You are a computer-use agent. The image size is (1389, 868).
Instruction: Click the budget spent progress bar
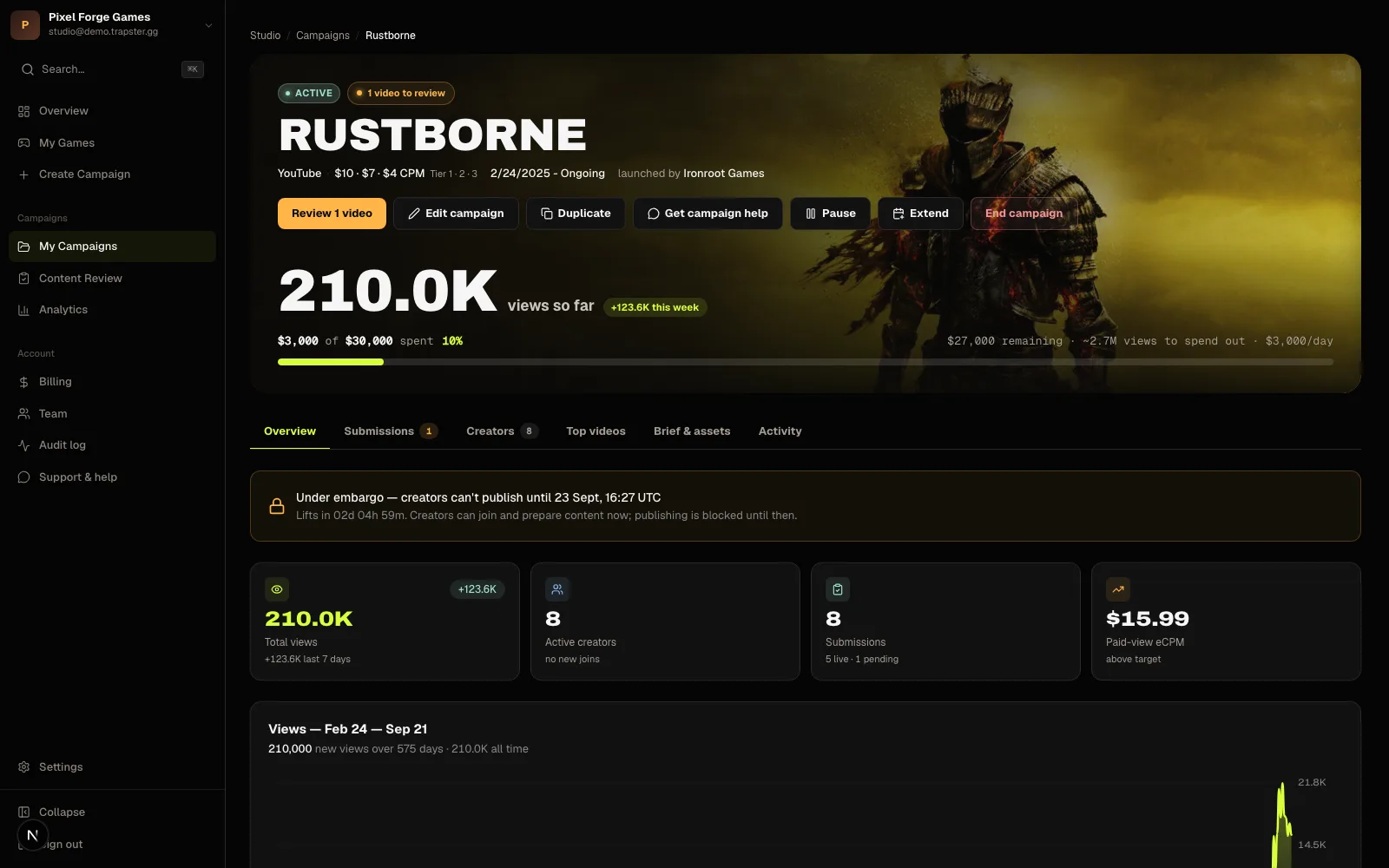pos(806,362)
